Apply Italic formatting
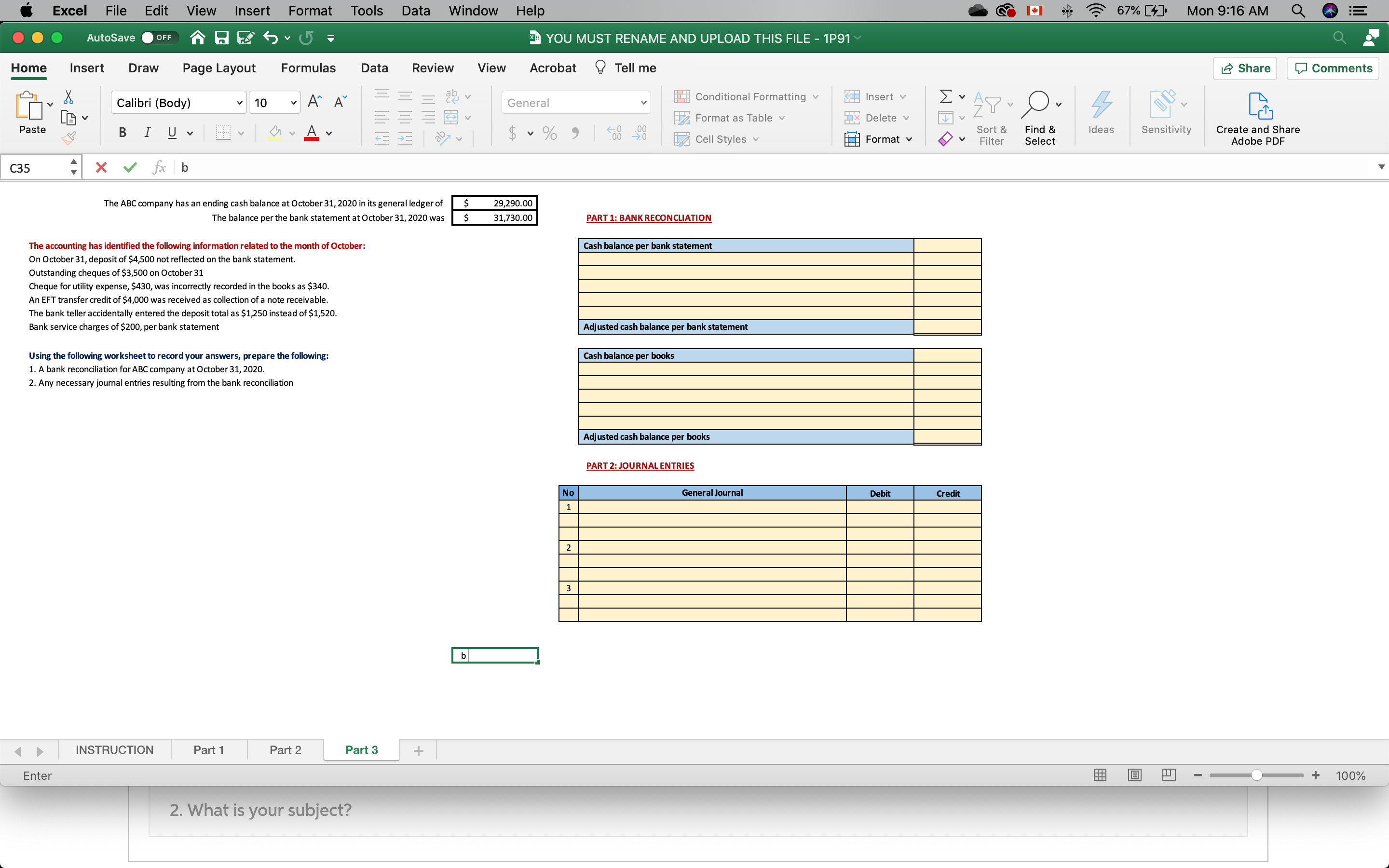Image resolution: width=1389 pixels, height=868 pixels. 147,133
